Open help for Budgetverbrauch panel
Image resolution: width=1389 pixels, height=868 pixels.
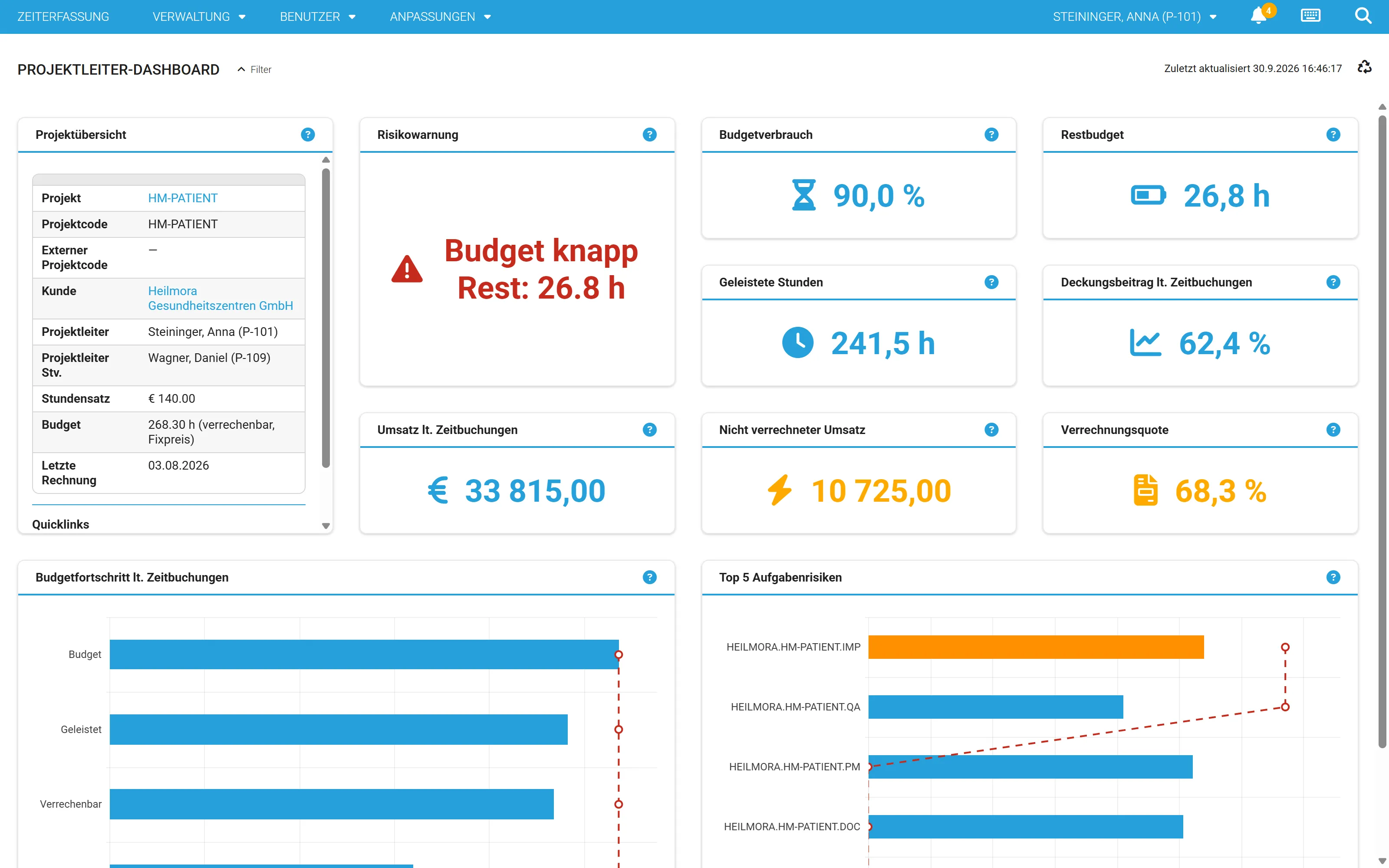[991, 135]
